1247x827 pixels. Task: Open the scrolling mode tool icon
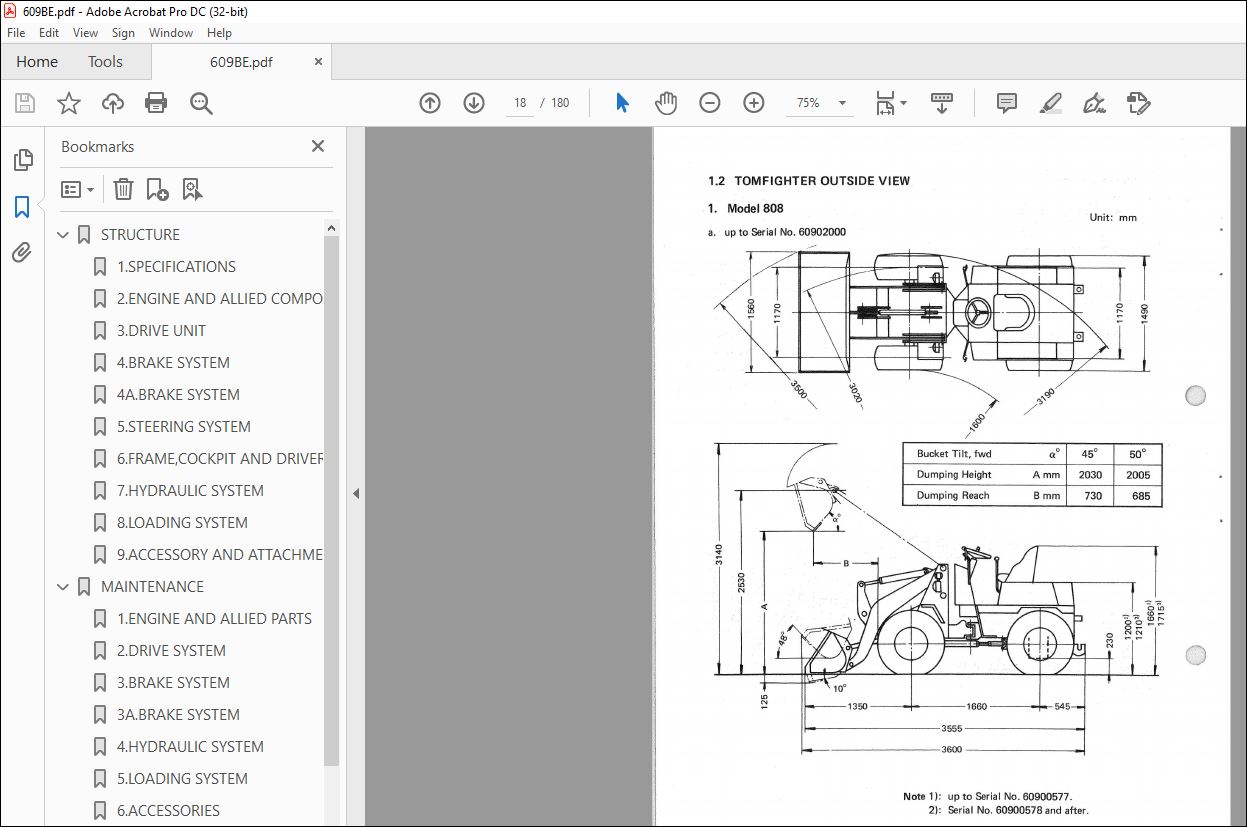coord(942,103)
